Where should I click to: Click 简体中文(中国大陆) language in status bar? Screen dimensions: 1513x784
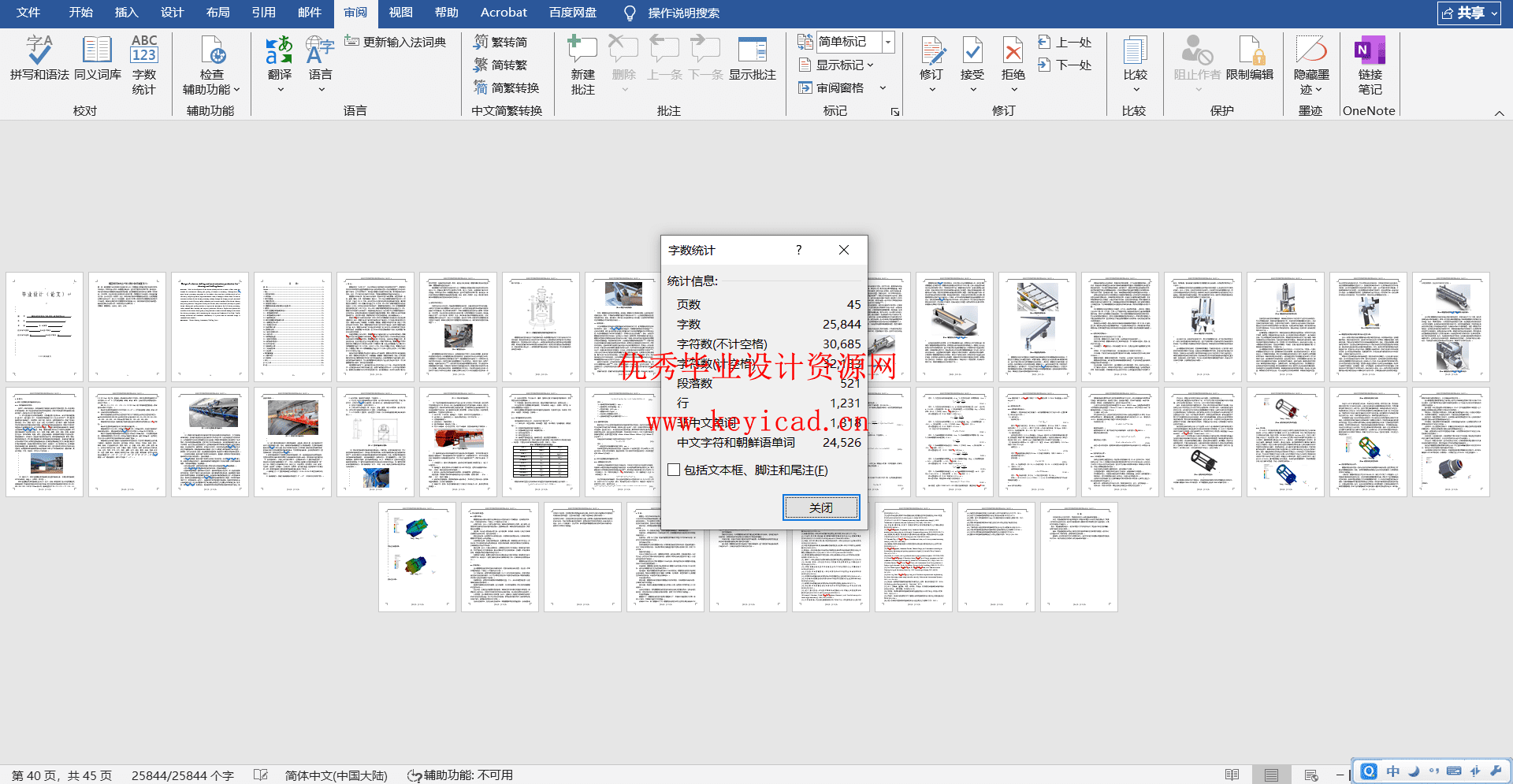coord(336,775)
